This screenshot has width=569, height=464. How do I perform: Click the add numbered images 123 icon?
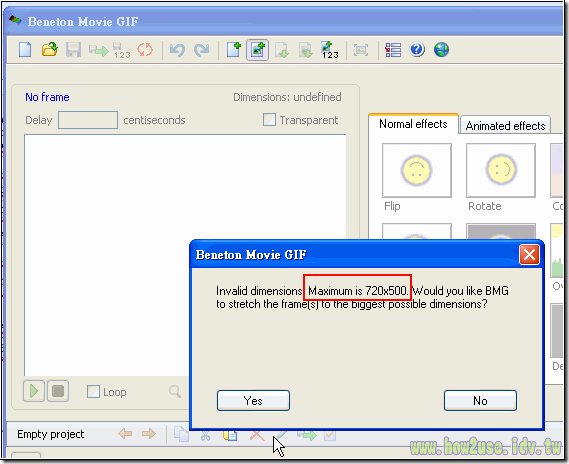[x=330, y=50]
